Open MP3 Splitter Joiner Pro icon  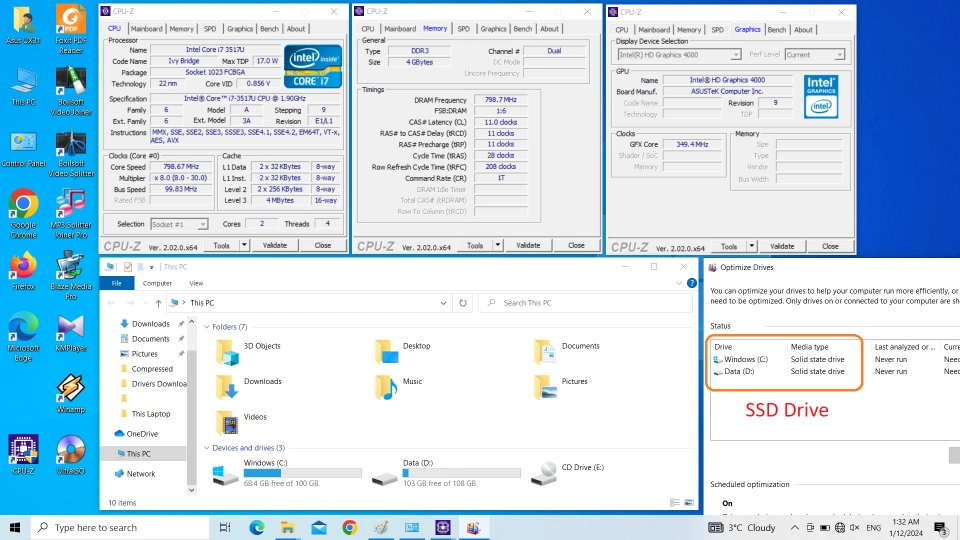pos(70,213)
